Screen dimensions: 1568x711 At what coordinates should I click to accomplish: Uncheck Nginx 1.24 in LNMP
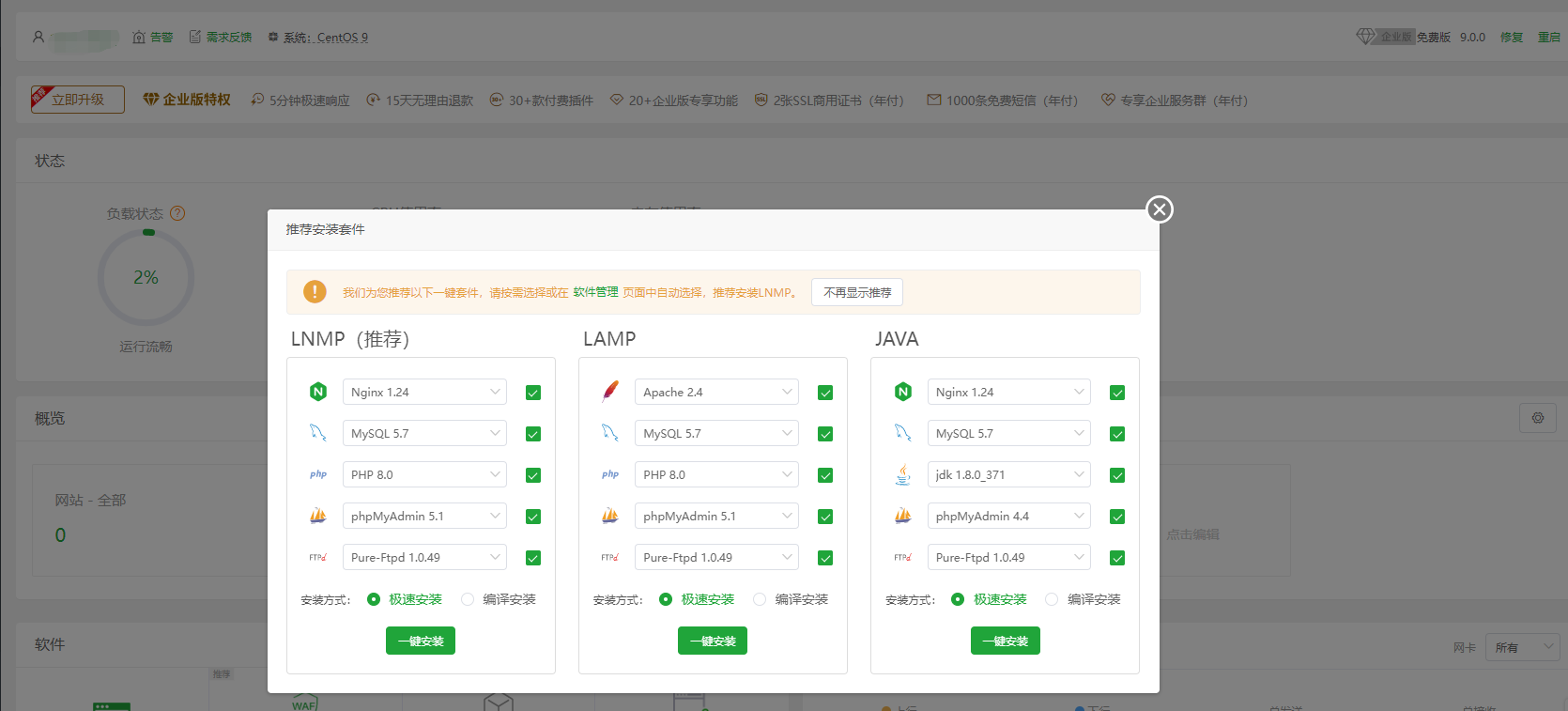[533, 393]
